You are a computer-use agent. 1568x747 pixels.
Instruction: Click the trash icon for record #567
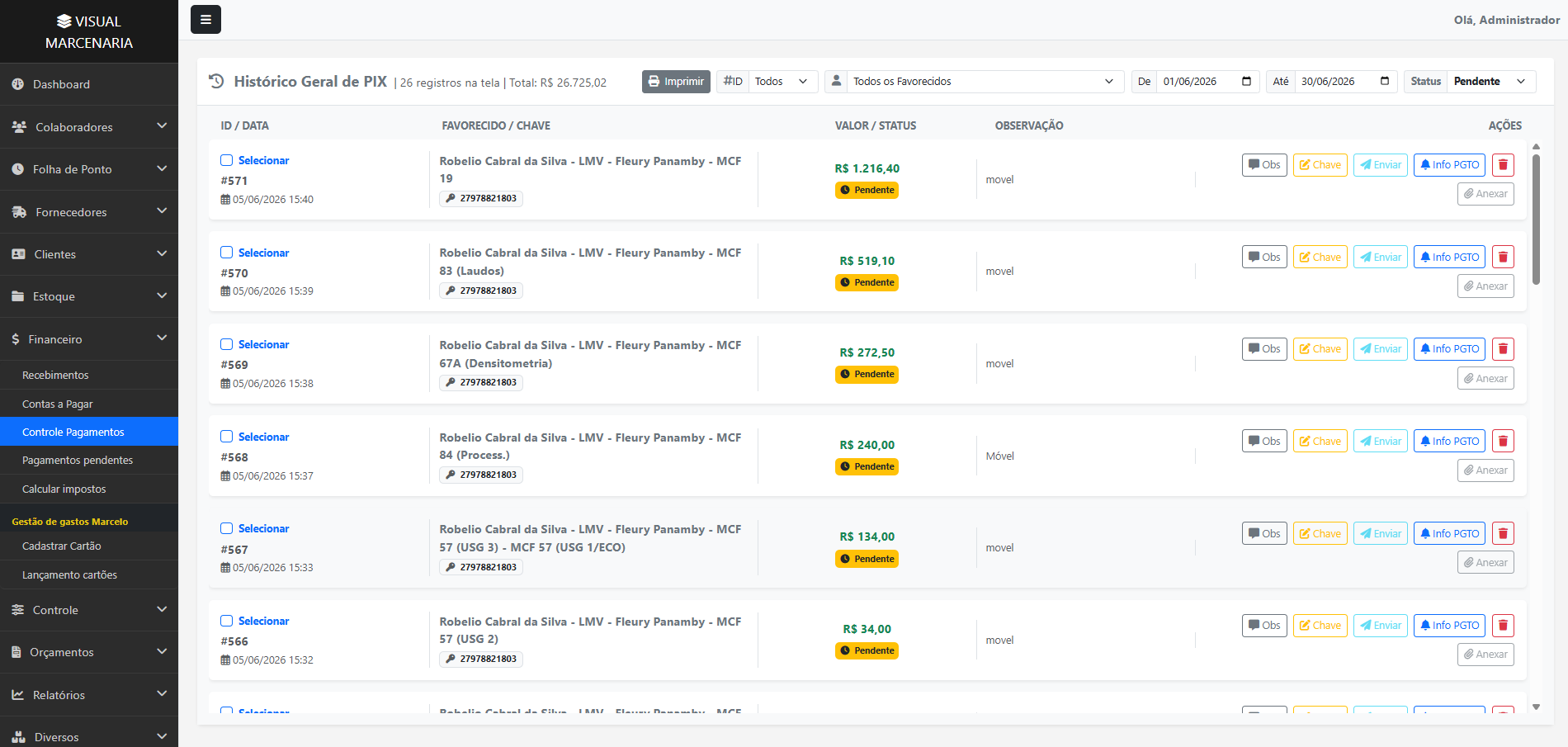(1503, 533)
